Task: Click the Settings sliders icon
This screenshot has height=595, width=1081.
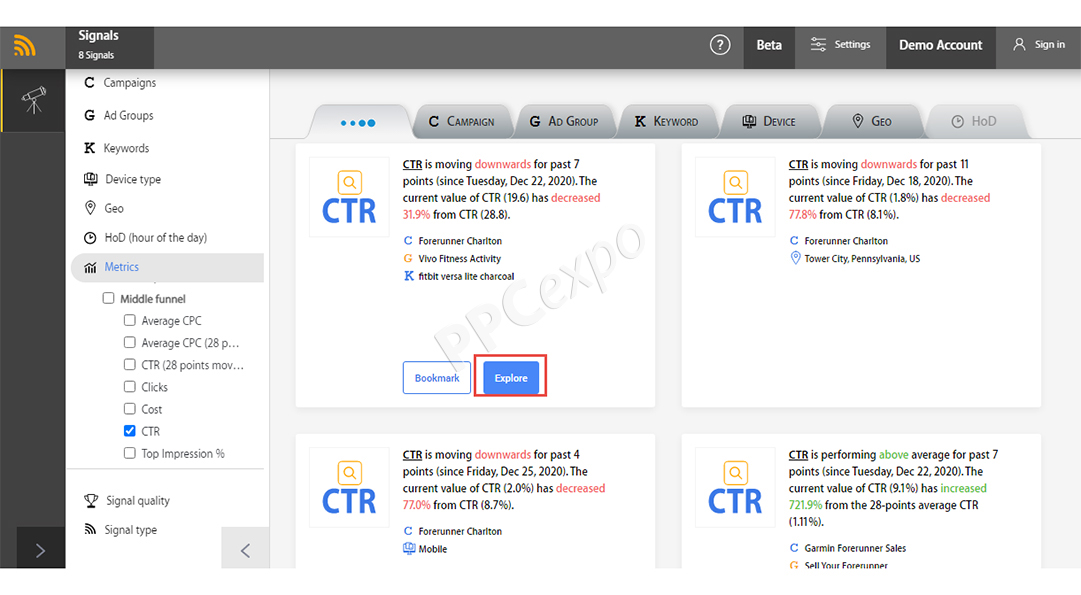Action: 818,44
